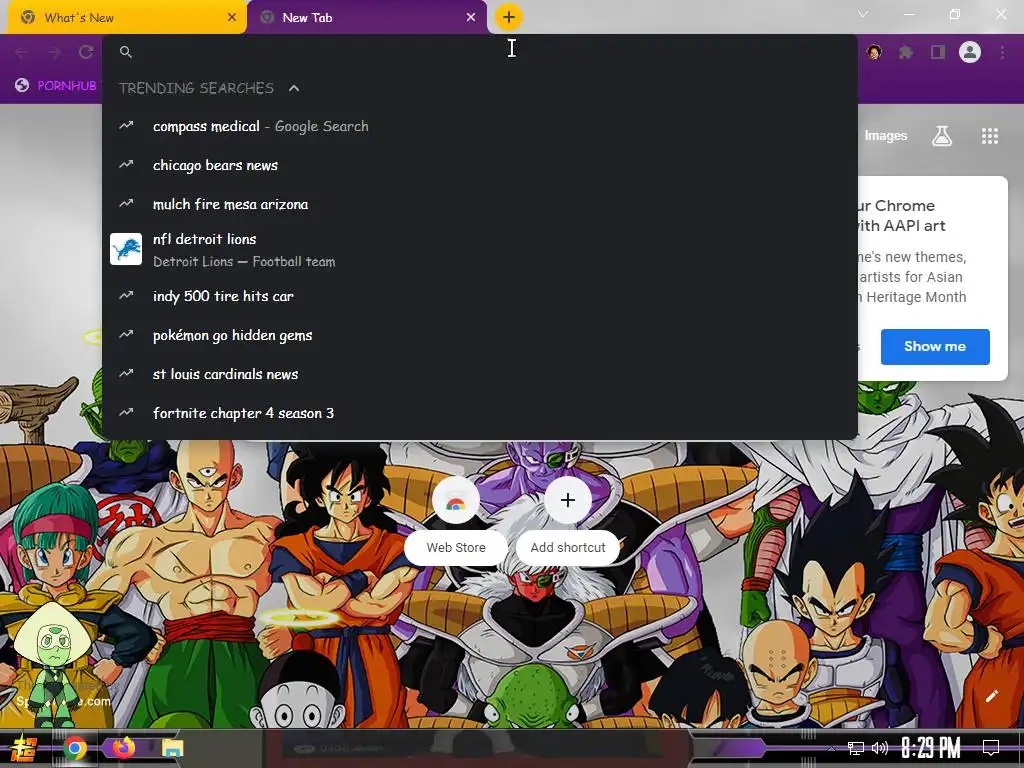Image resolution: width=1024 pixels, height=768 pixels.
Task: Open a new tab with plus button
Action: tap(509, 17)
